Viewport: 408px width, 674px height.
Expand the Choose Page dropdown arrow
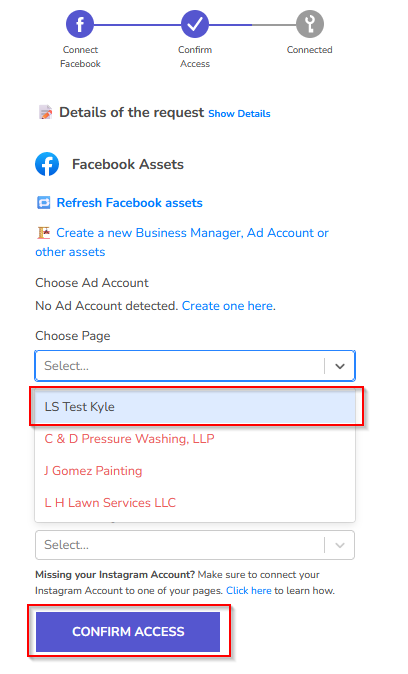340,366
